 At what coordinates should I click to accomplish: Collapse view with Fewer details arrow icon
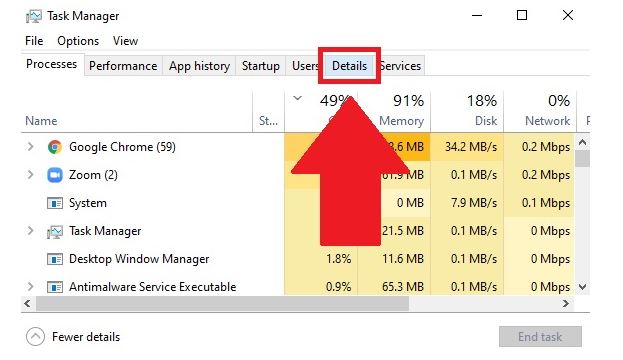pyautogui.click(x=35, y=337)
